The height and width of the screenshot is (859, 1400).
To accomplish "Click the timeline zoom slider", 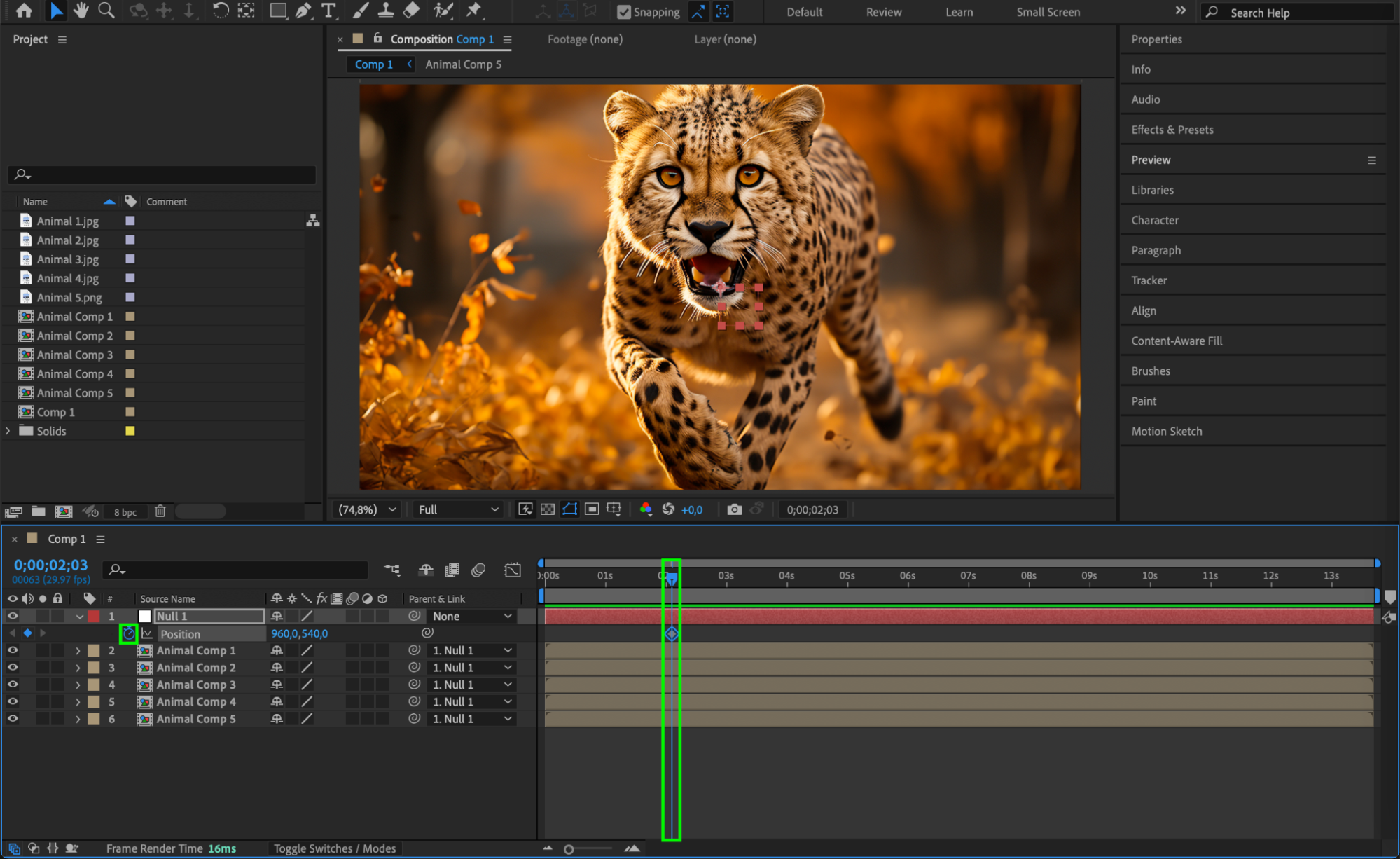I will [x=569, y=849].
